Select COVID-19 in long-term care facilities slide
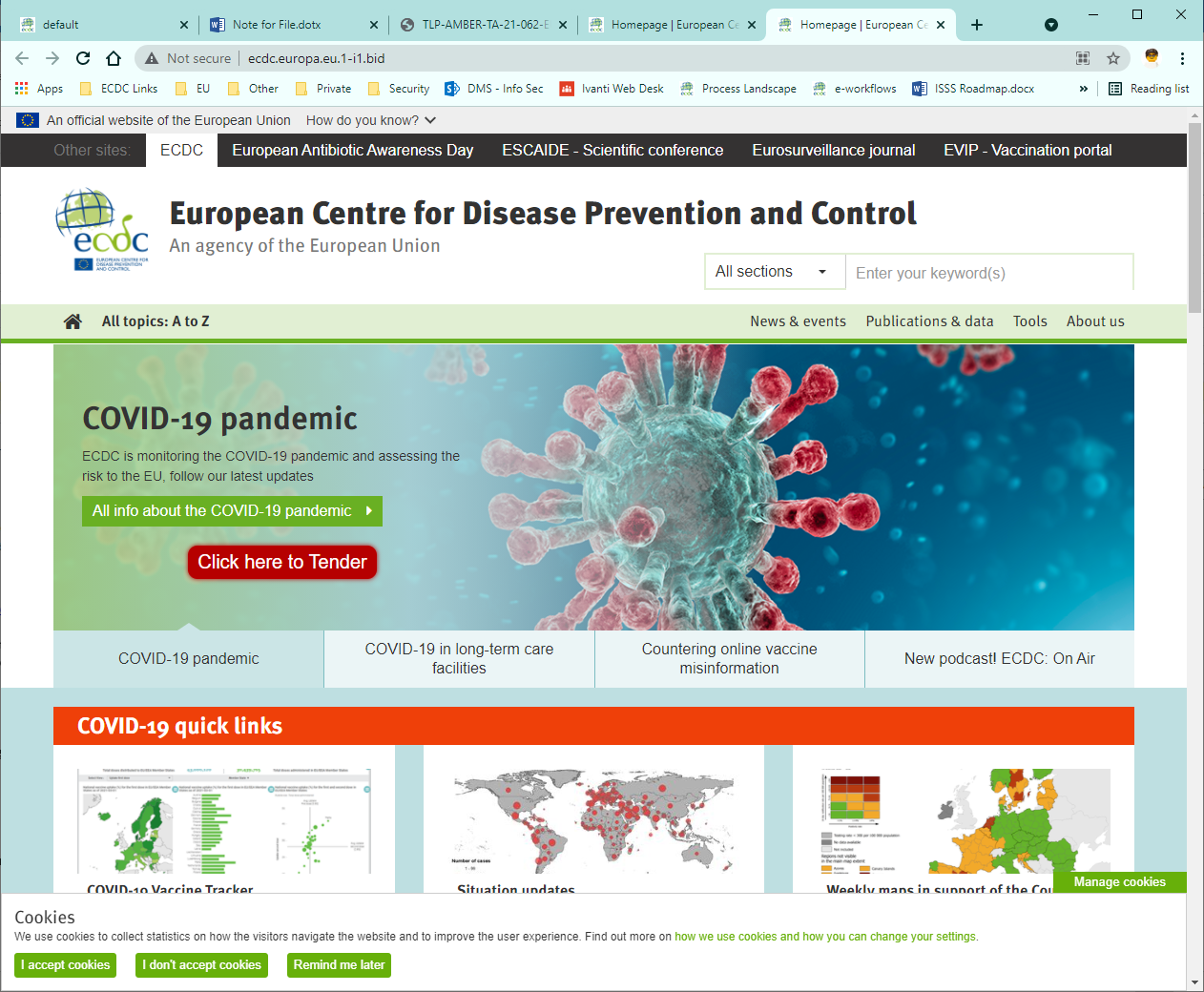Viewport: 1204px width, 992px height. [459, 658]
